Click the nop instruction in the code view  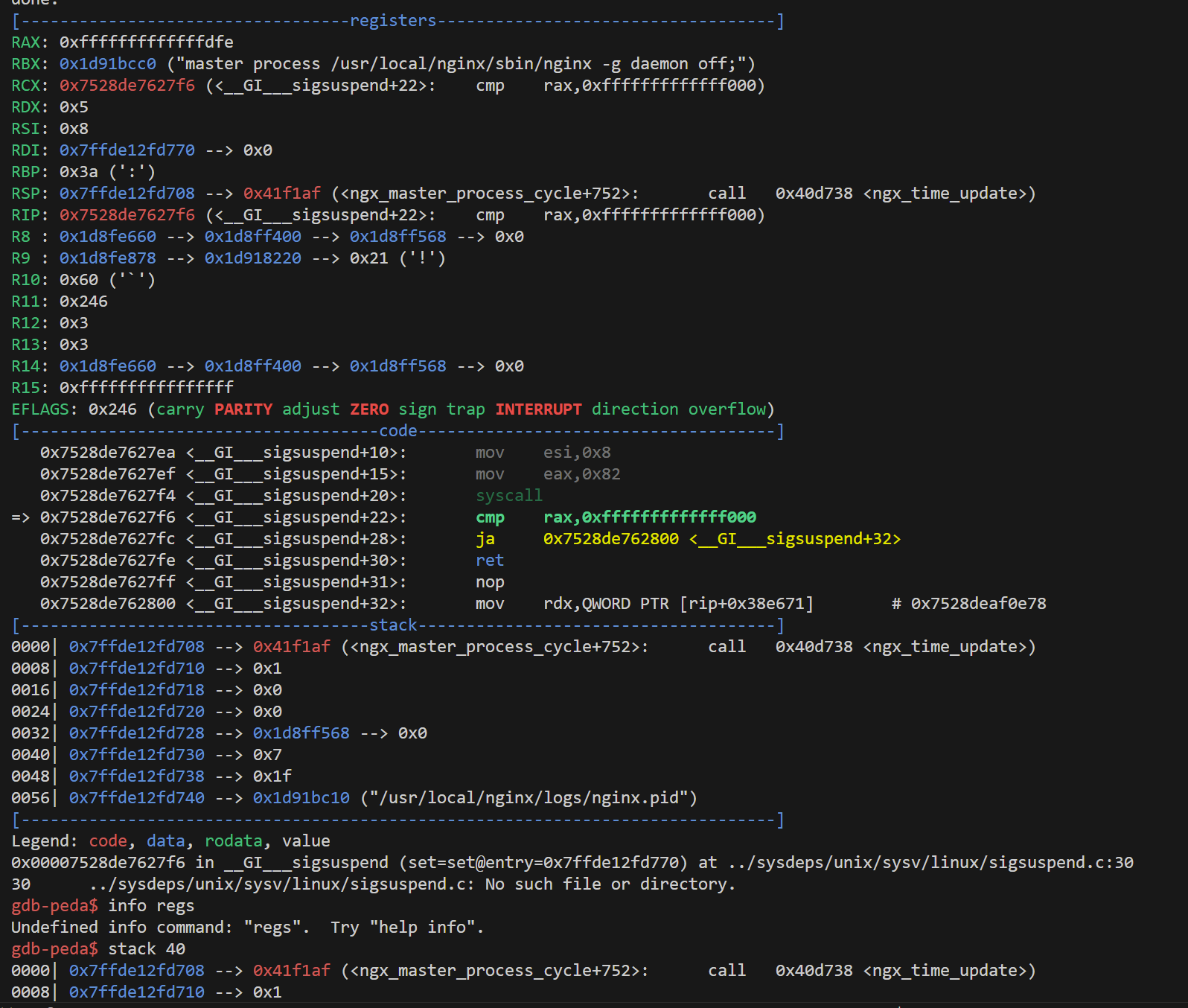pyautogui.click(x=490, y=582)
